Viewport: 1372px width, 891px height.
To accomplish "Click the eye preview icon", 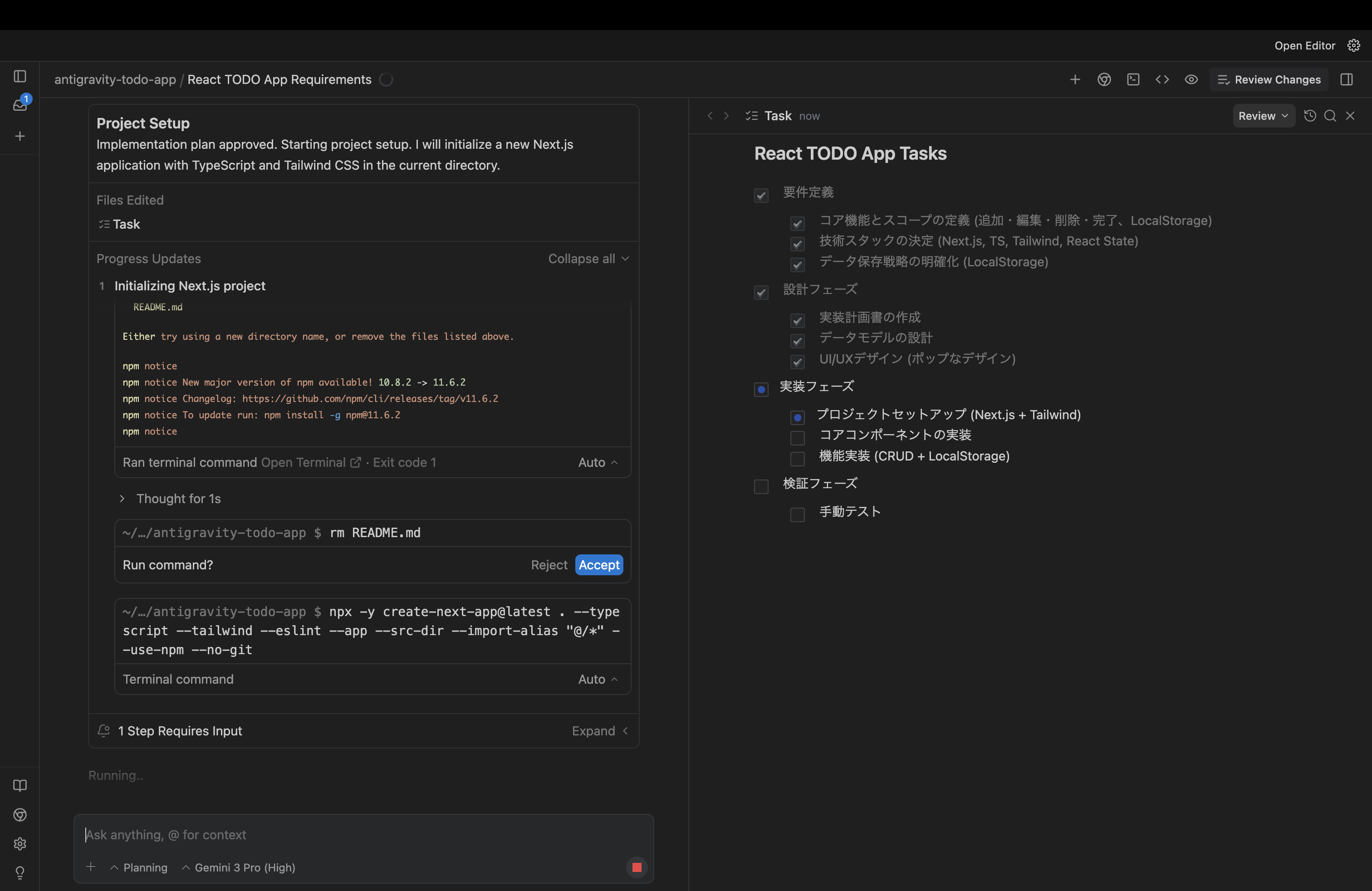I will (x=1191, y=79).
